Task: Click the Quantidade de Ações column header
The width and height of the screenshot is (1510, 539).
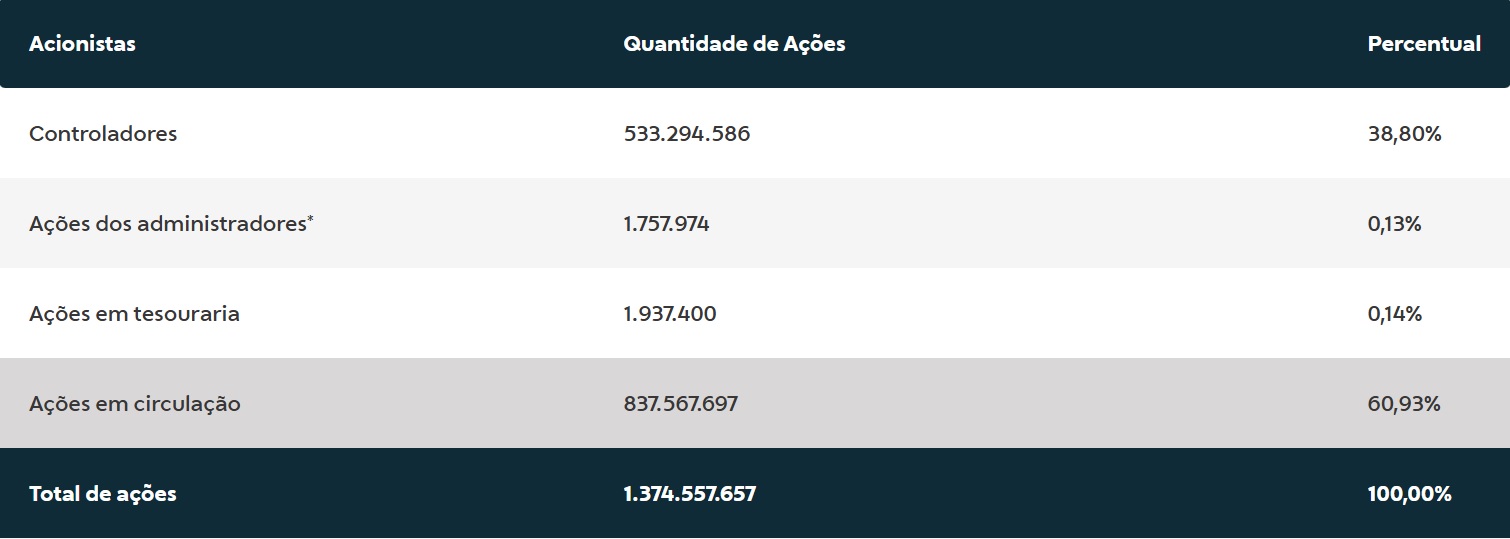Action: coord(734,44)
